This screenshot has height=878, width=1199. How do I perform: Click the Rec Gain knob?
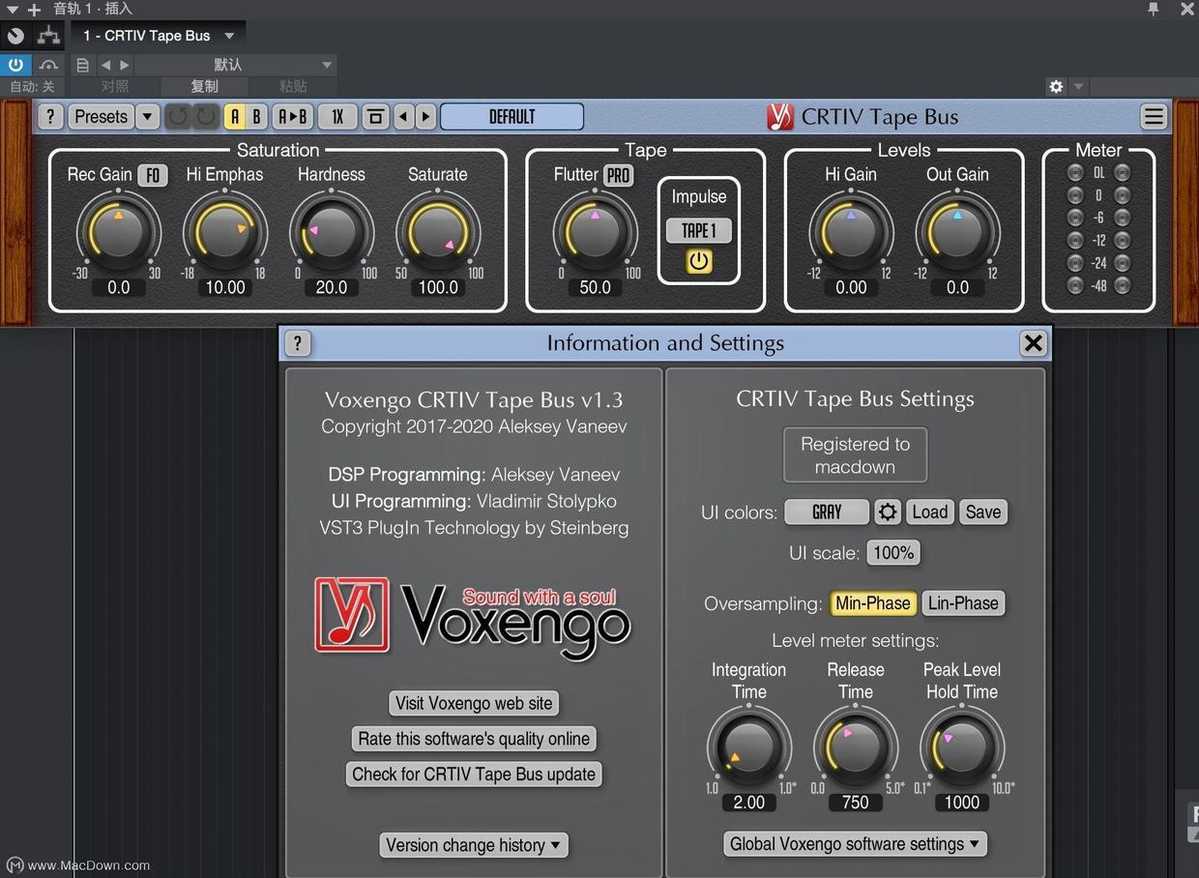pos(119,230)
